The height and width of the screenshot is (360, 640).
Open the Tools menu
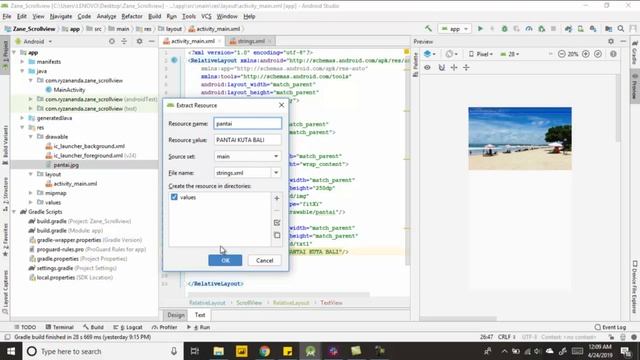189,16
